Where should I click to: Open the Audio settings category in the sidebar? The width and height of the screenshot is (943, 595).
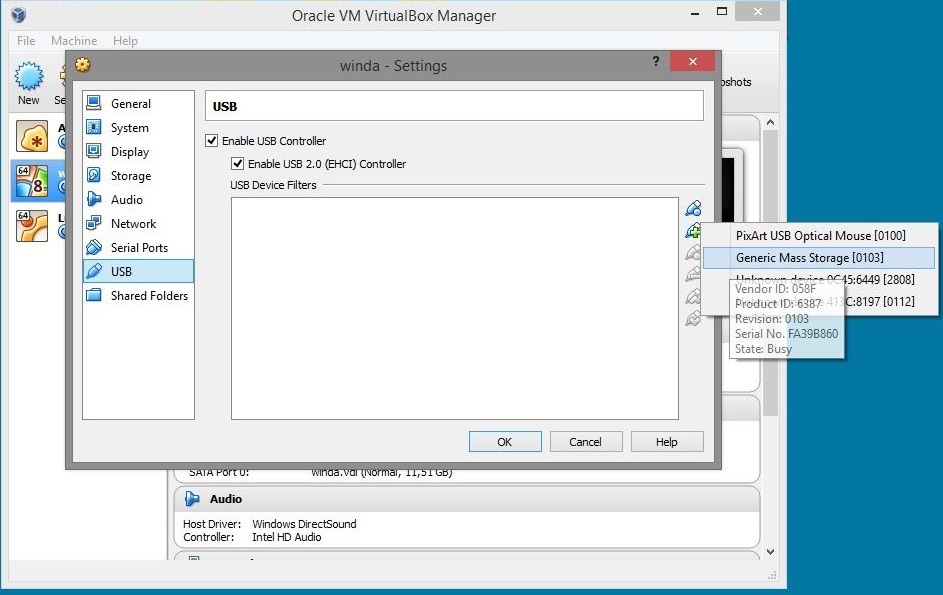click(x=138, y=200)
